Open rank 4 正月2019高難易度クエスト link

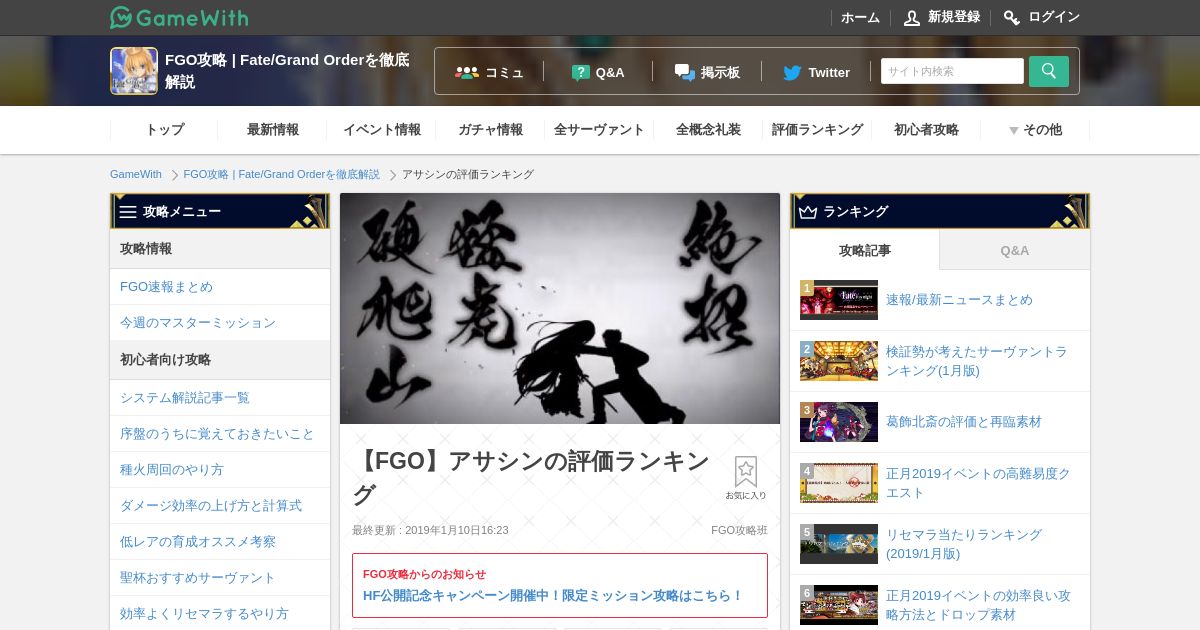point(978,483)
